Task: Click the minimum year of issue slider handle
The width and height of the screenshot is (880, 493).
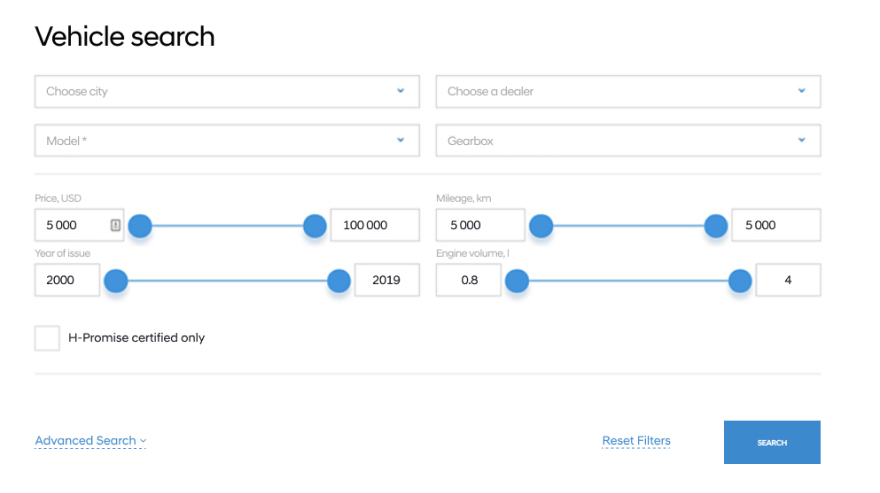Action: [116, 281]
